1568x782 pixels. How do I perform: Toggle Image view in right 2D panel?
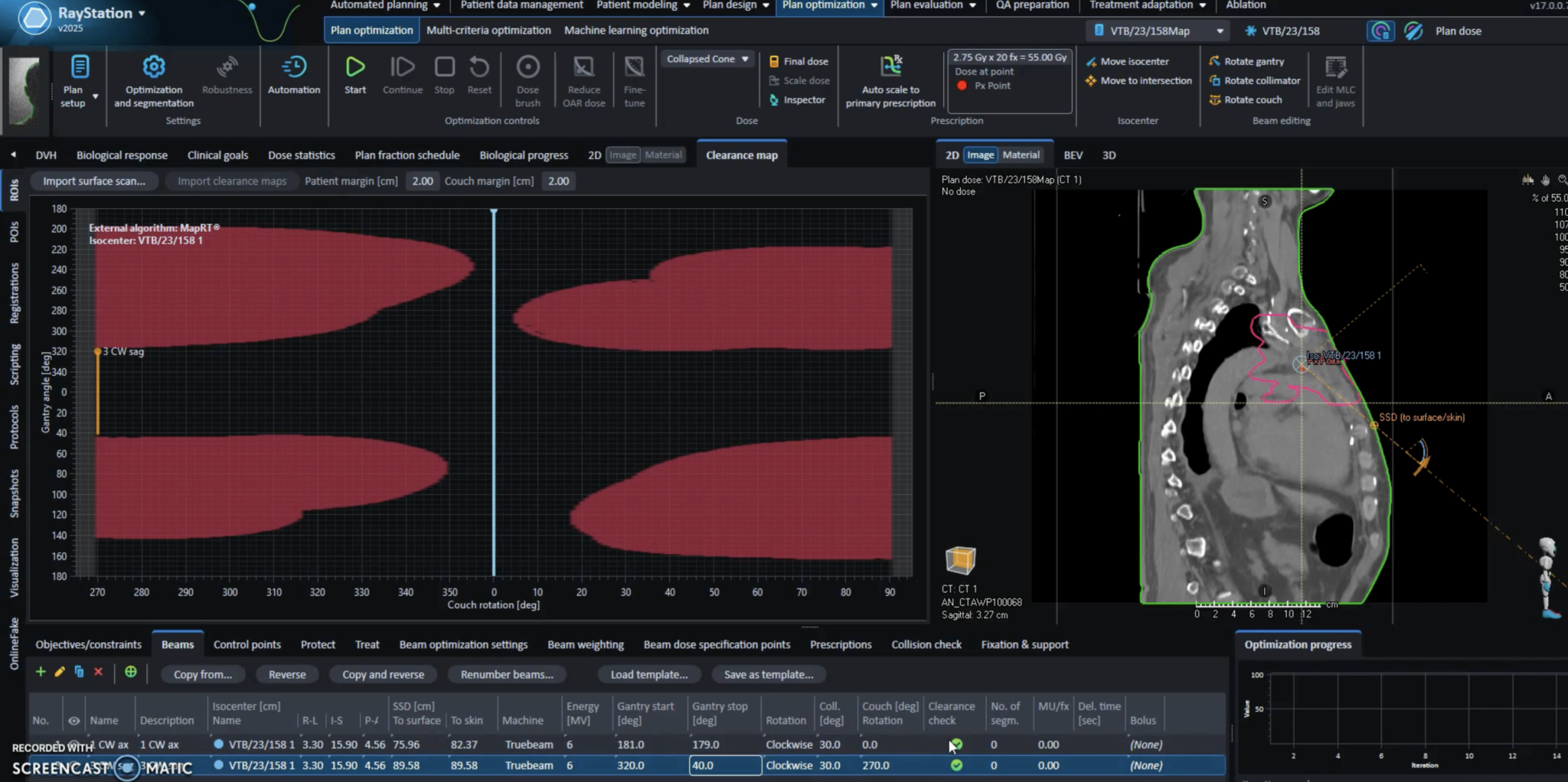point(980,155)
